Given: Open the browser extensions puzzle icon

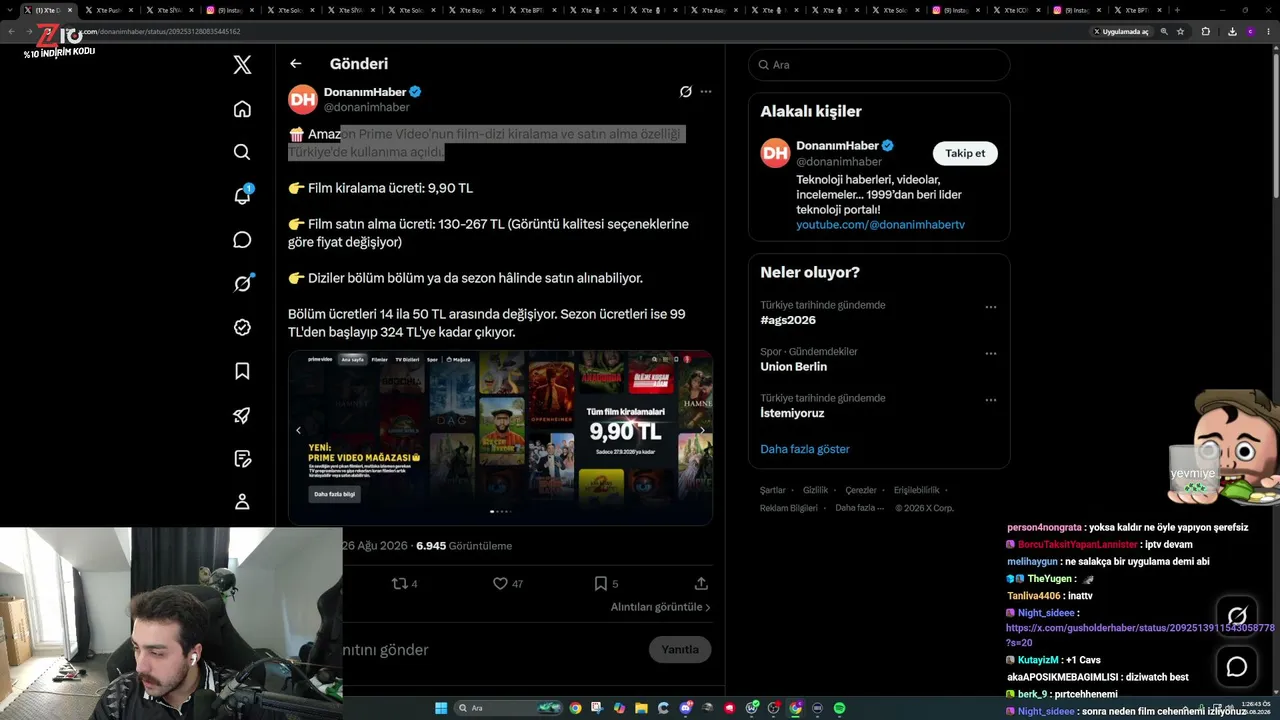Looking at the screenshot, I should [x=1205, y=31].
